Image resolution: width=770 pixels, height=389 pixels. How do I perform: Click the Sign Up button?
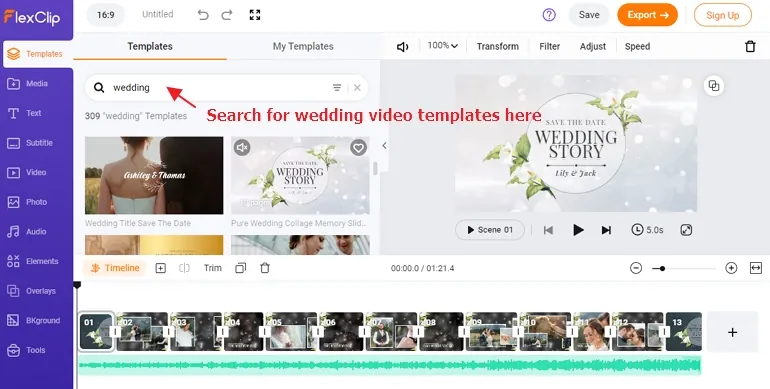click(722, 15)
